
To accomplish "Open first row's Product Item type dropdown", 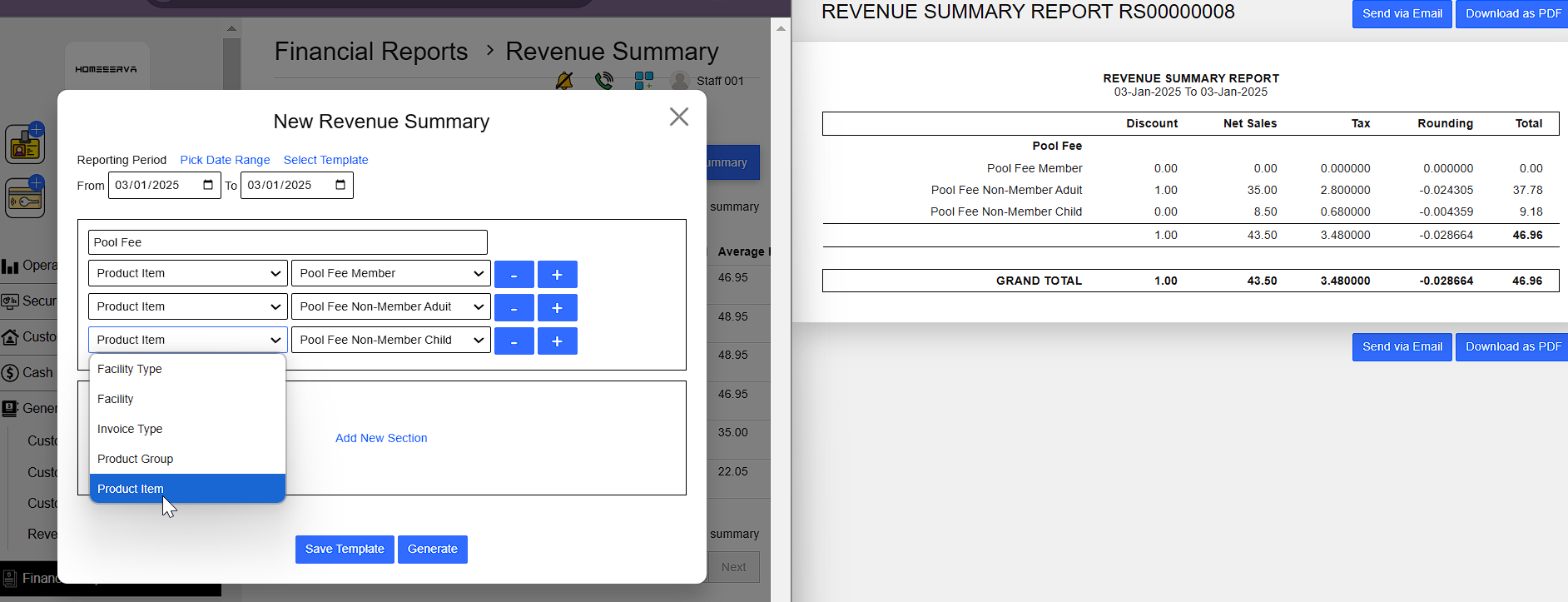I will coord(187,273).
